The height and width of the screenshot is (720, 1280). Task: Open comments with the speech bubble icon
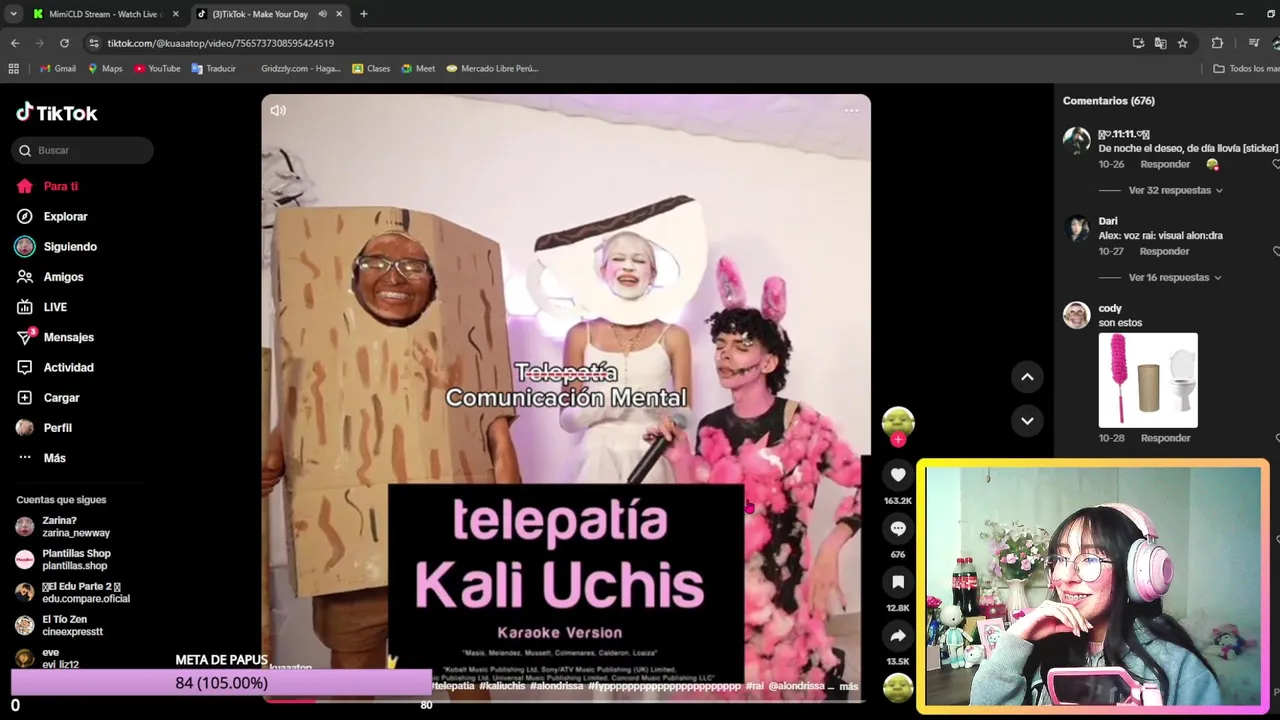tap(898, 529)
